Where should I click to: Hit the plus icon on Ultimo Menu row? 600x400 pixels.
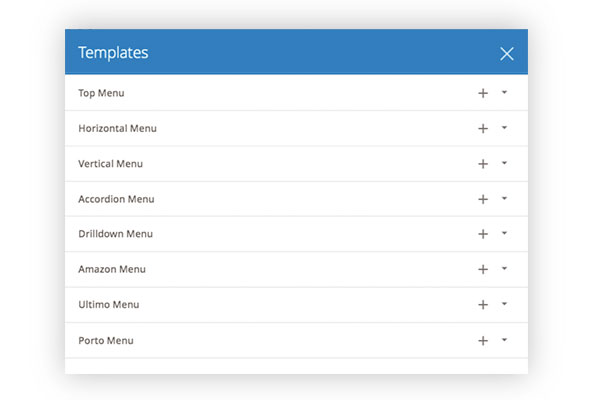(x=483, y=305)
